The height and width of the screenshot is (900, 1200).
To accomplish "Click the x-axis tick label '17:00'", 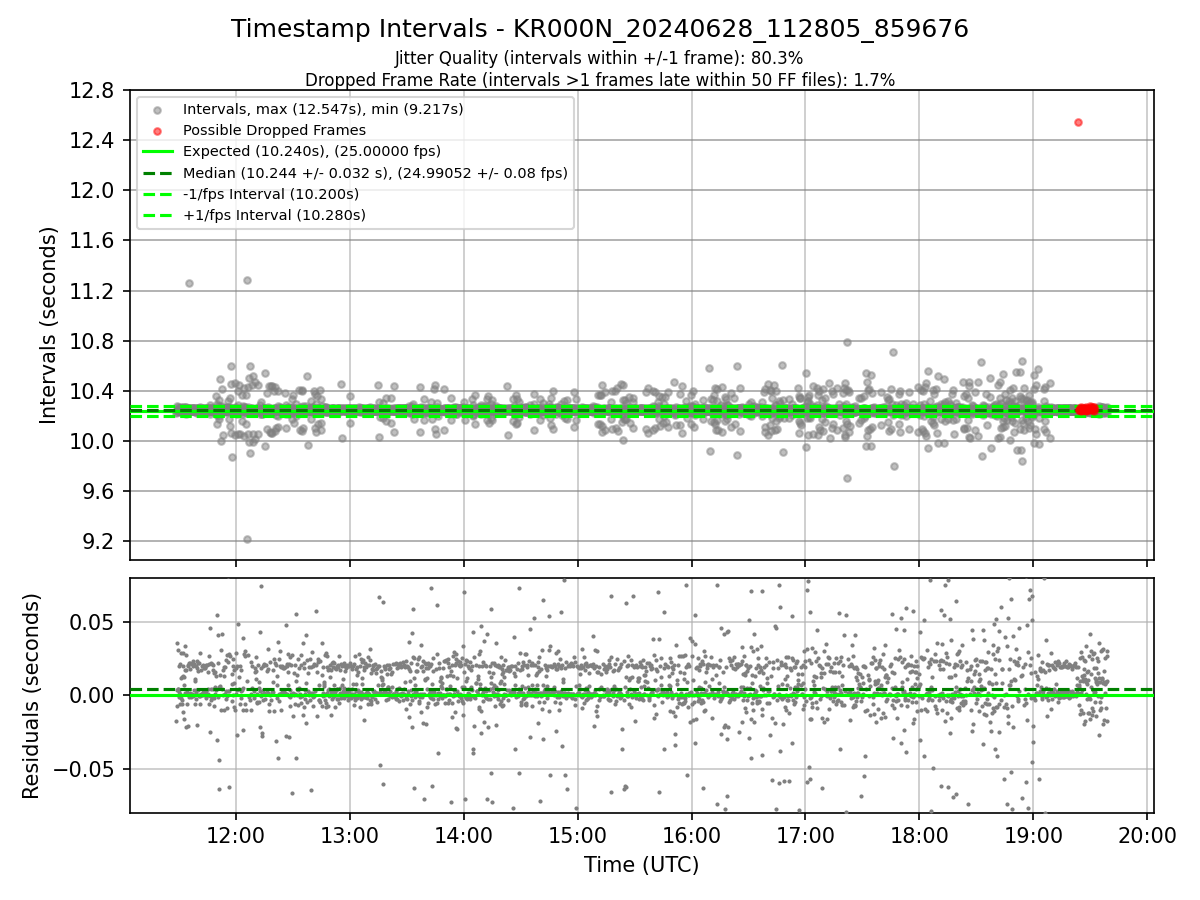I will coord(806,835).
